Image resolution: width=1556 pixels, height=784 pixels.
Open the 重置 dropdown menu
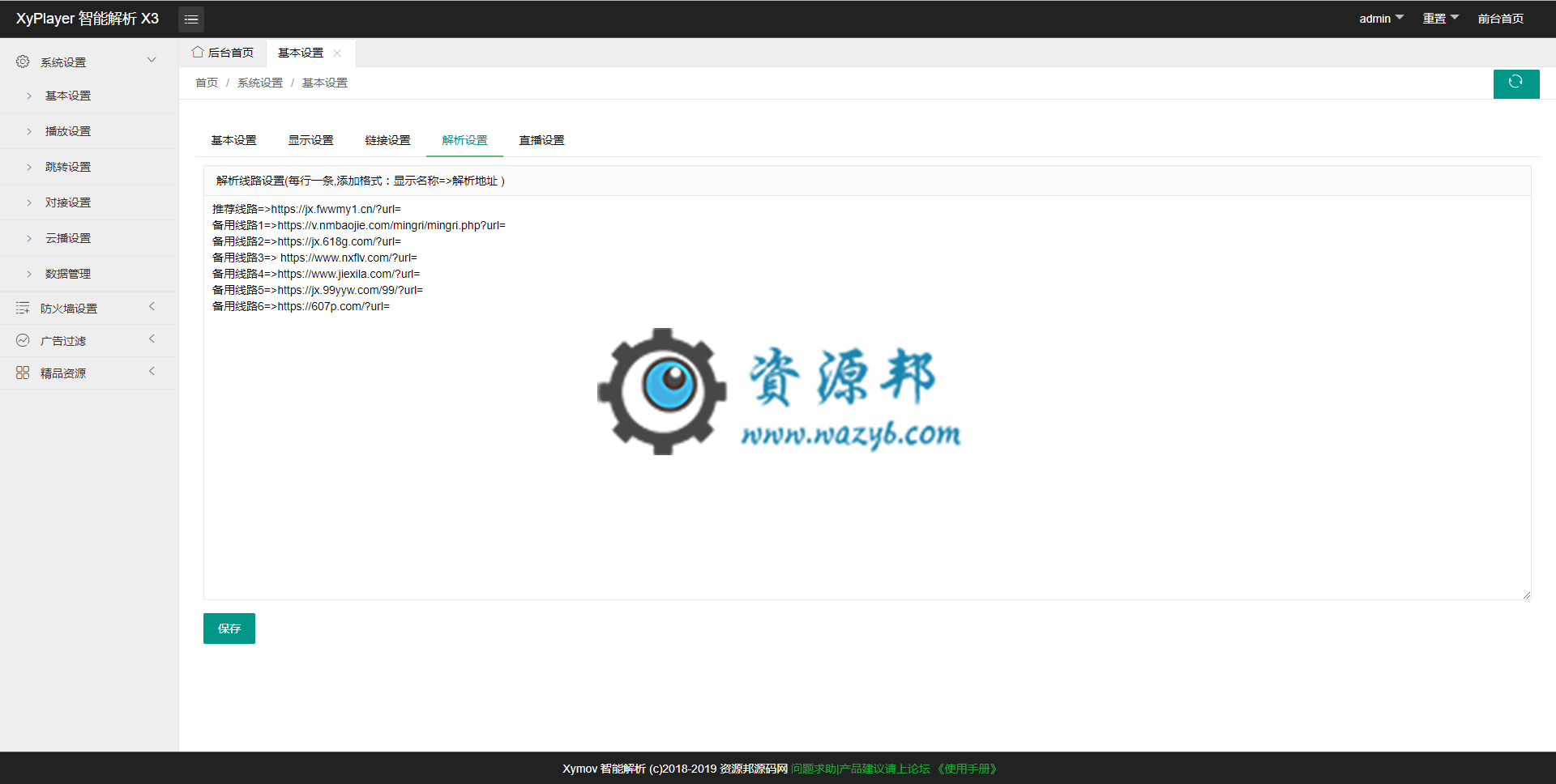[x=1441, y=19]
